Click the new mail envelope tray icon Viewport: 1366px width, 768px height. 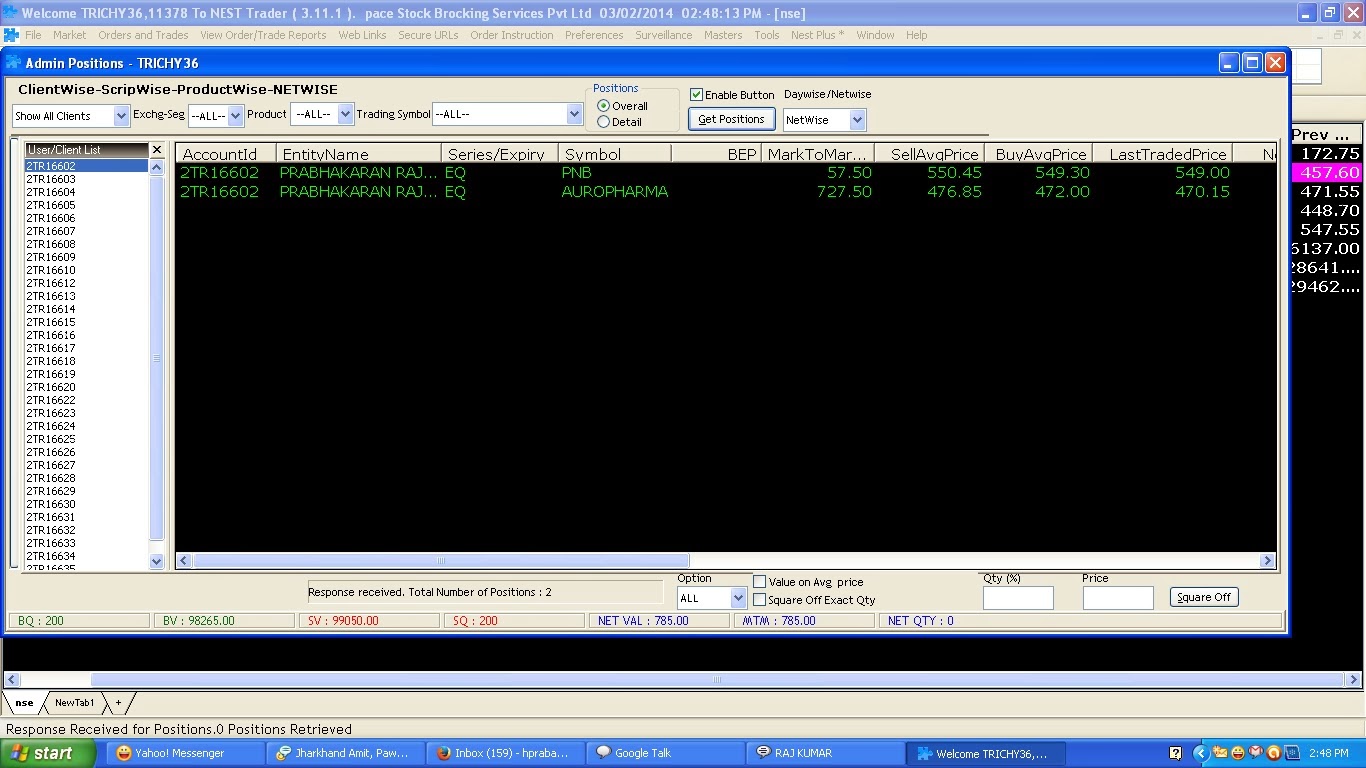click(1219, 753)
